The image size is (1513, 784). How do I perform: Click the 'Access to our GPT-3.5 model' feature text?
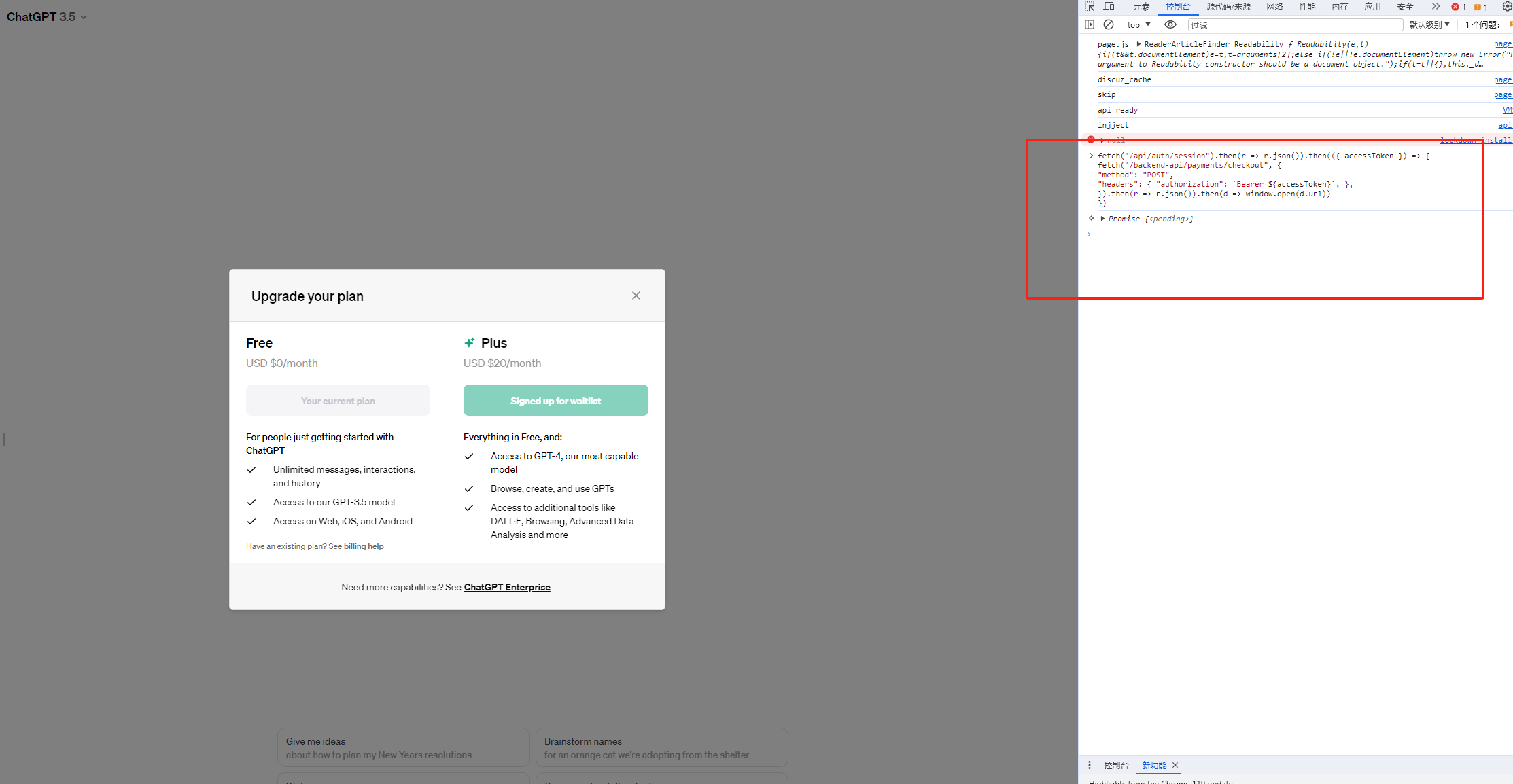[x=334, y=503]
